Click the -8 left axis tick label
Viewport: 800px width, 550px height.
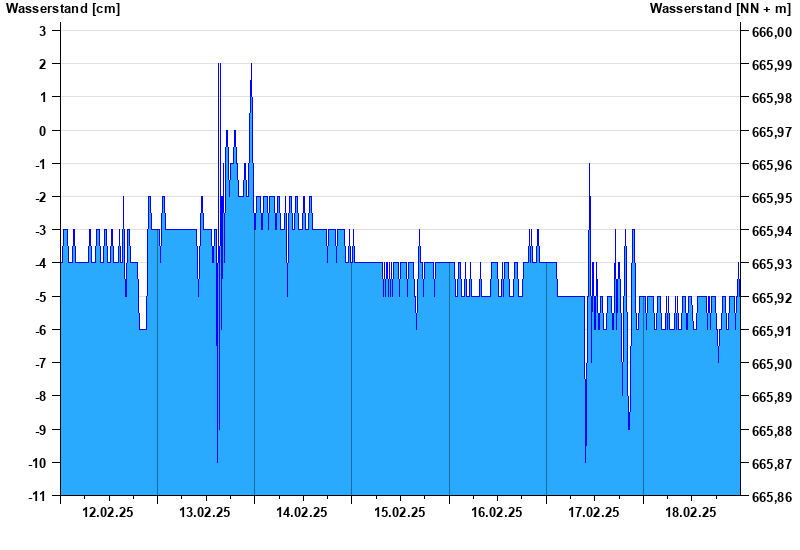click(41, 396)
